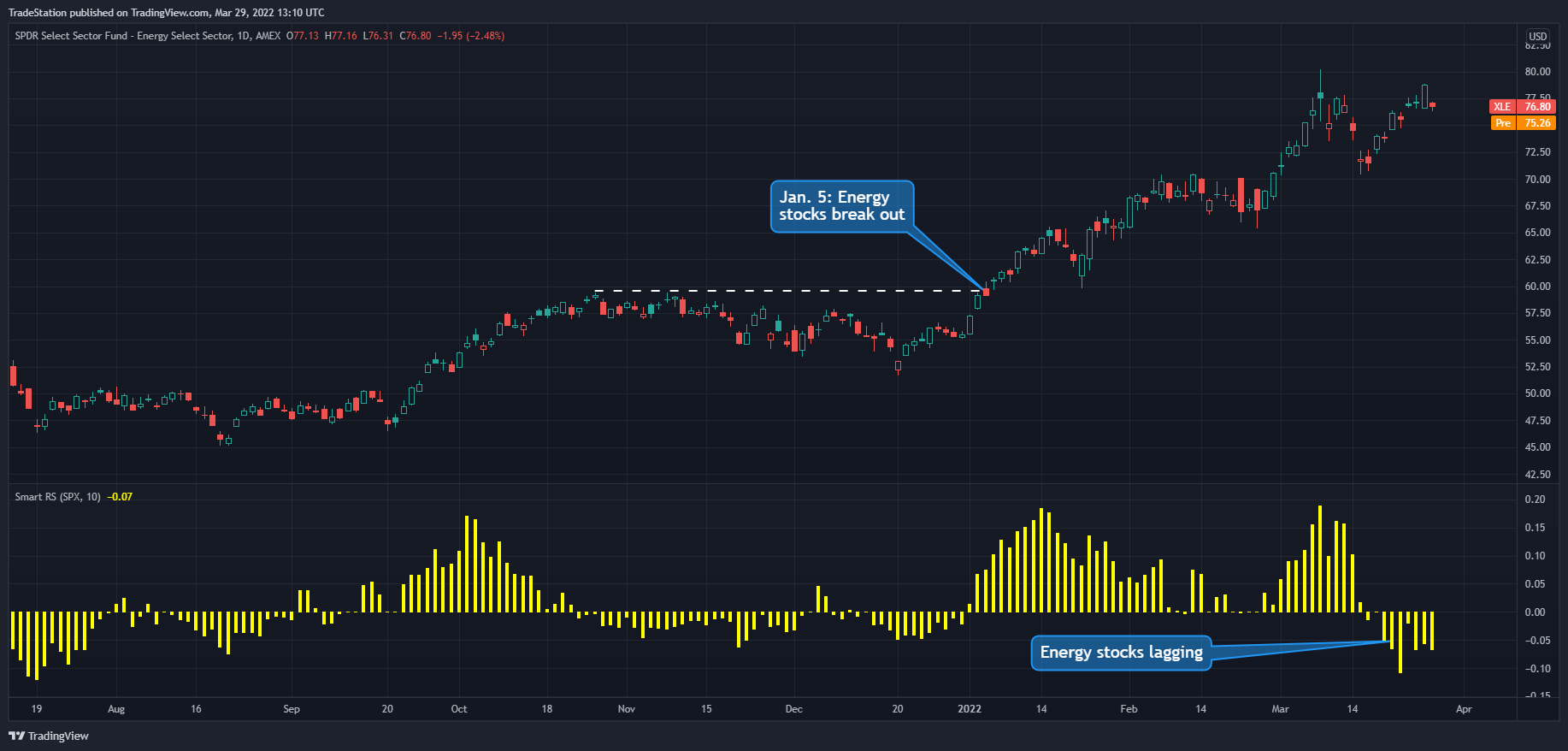Click the Sep label on the time axis

point(292,709)
